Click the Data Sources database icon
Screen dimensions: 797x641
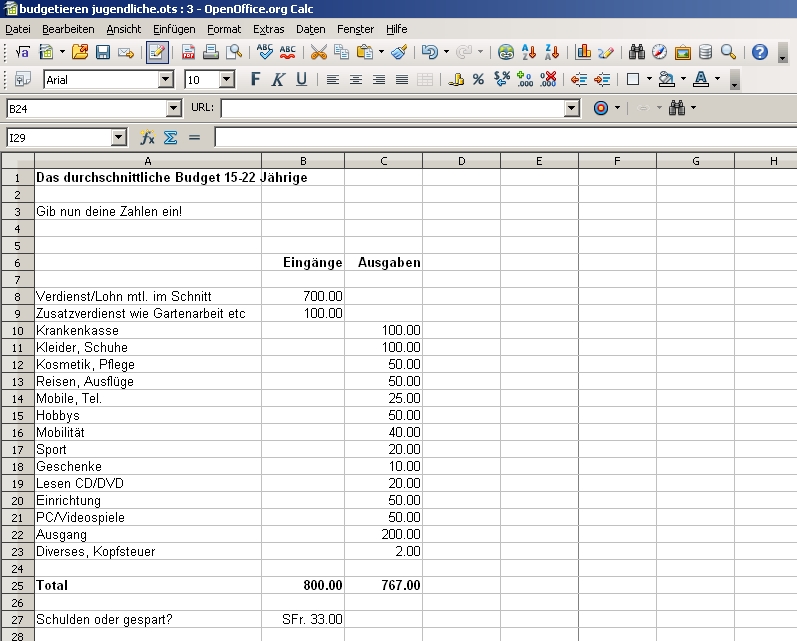click(706, 52)
